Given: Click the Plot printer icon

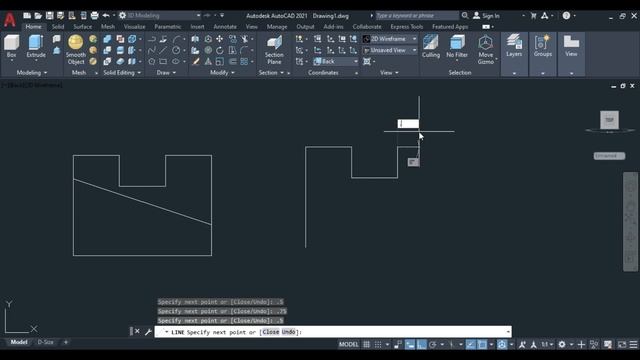Looking at the screenshot, I should (x=94, y=16).
